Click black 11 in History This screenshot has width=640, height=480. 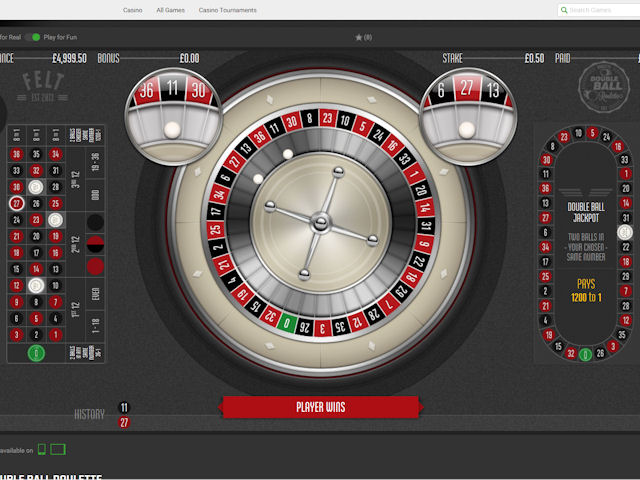[x=124, y=407]
